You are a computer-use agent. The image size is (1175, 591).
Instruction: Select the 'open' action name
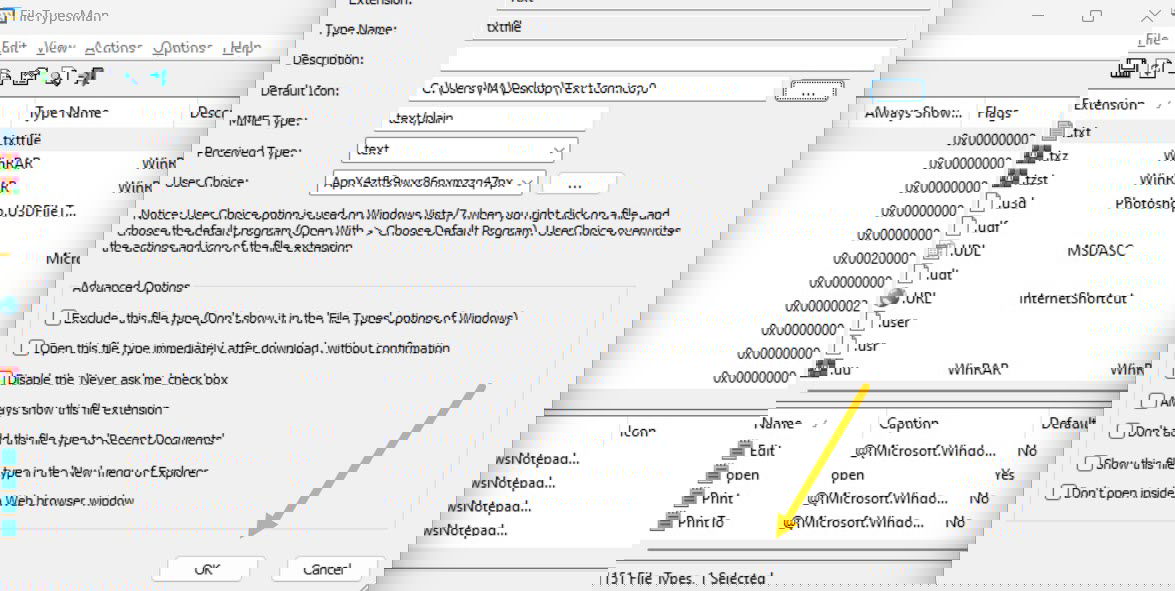pos(742,474)
